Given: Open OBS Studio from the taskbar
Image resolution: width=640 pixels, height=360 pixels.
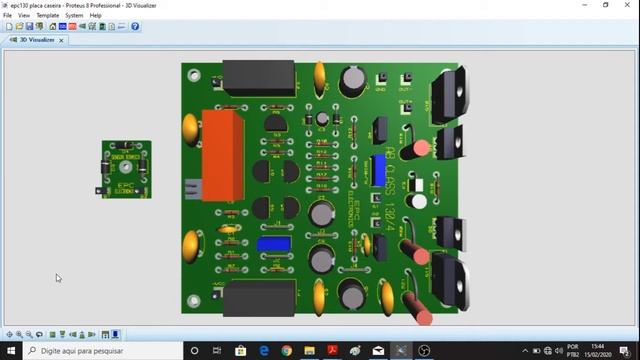Looking at the screenshot, I should [x=424, y=351].
